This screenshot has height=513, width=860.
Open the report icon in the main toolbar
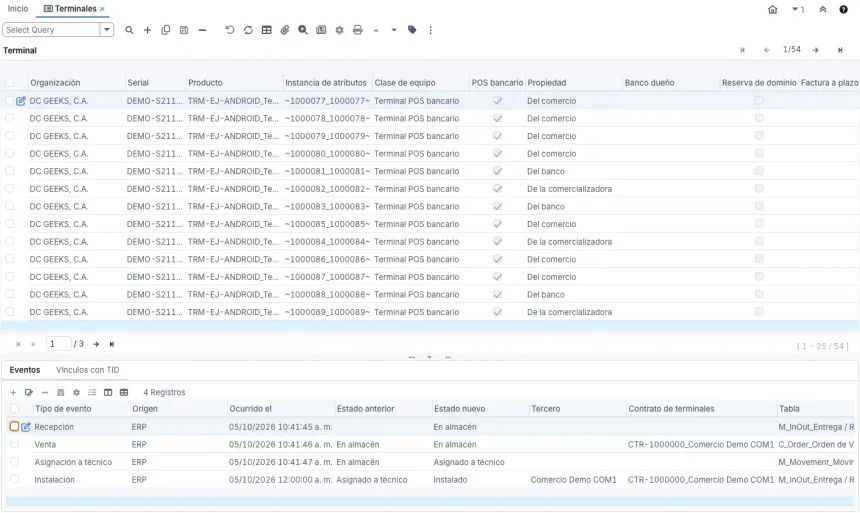click(321, 30)
